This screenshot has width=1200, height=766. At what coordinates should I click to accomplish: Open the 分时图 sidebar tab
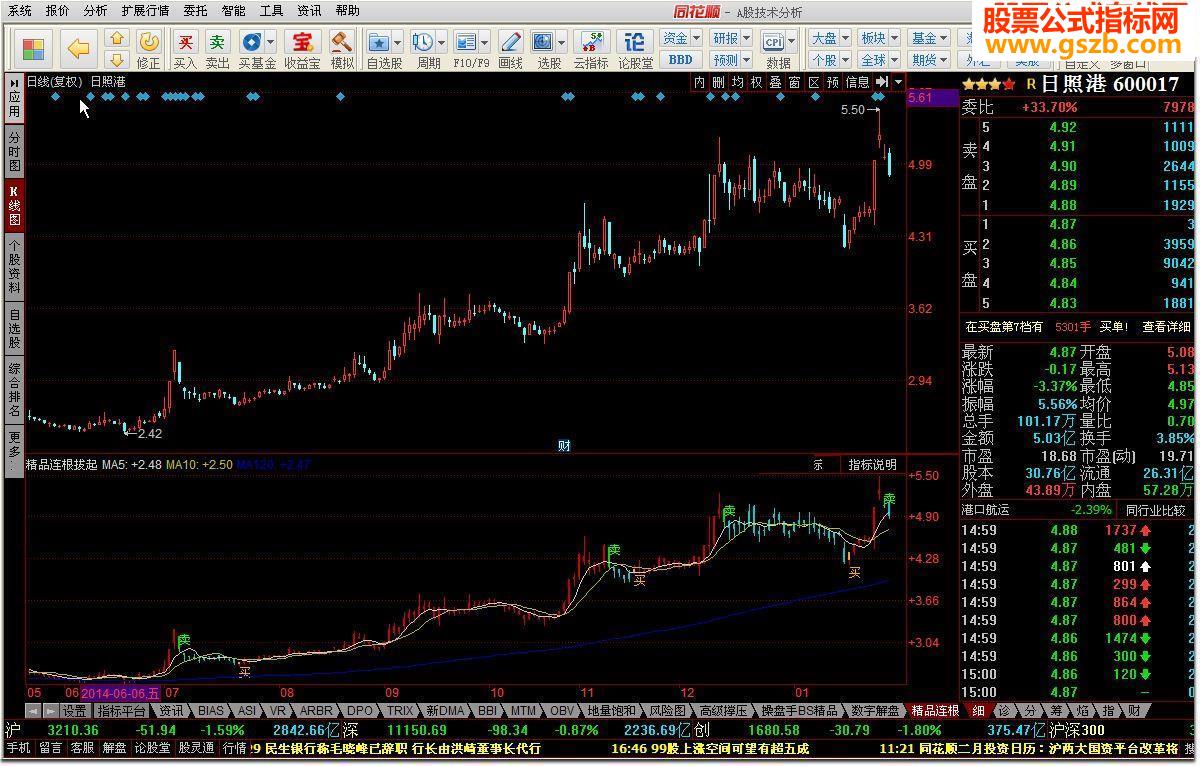(14, 152)
